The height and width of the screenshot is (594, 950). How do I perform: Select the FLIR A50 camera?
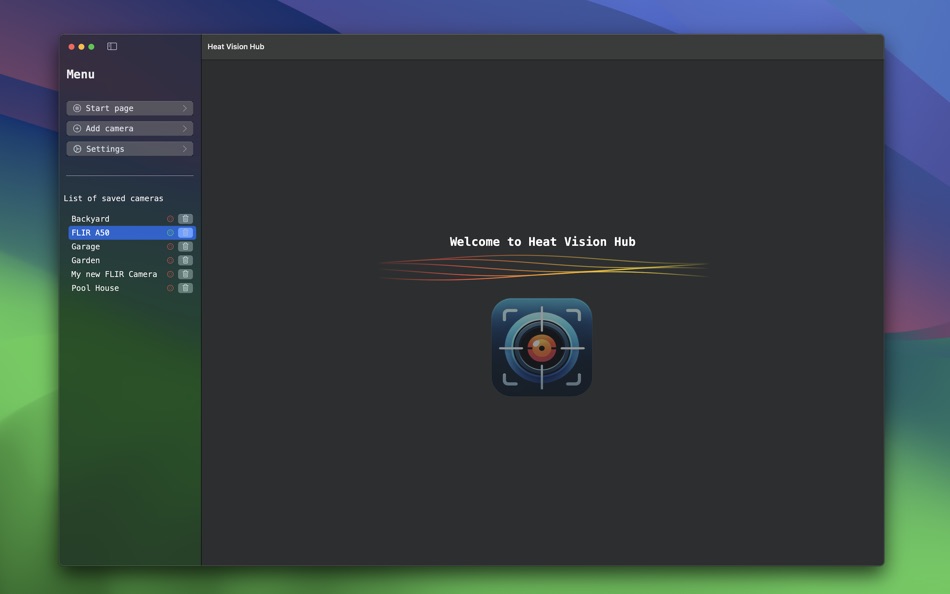pyautogui.click(x=131, y=233)
